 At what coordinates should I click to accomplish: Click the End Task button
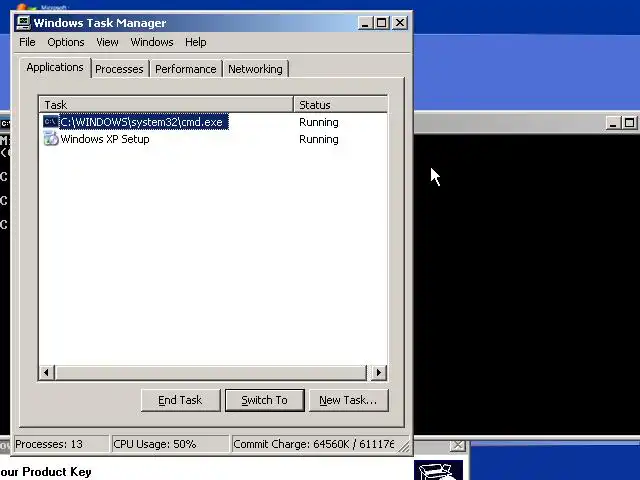pos(180,400)
